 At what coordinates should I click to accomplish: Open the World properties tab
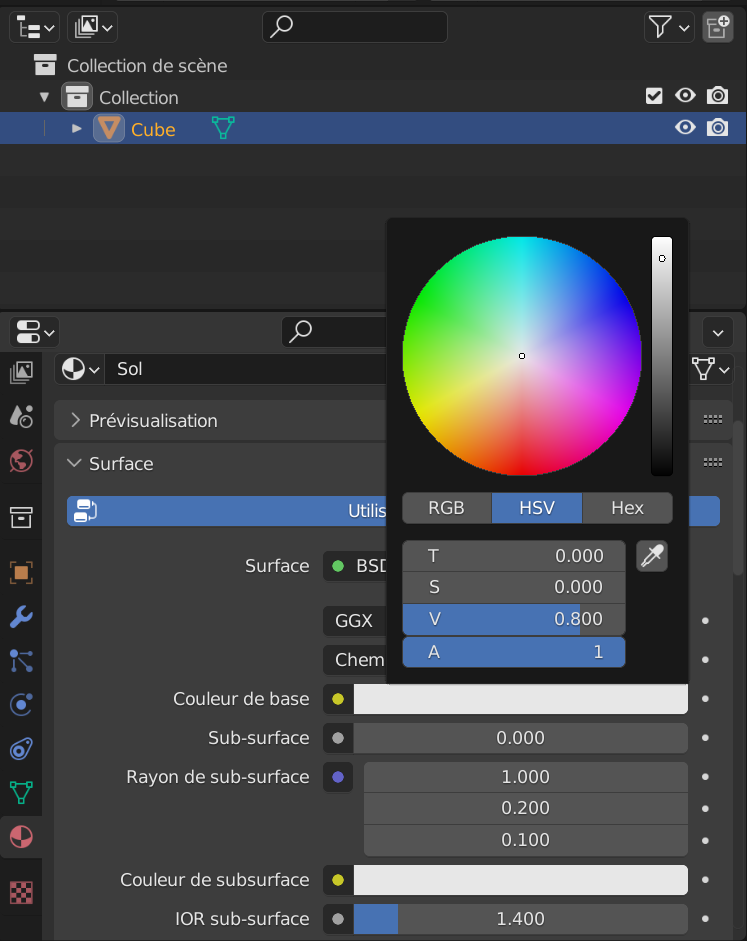click(21, 460)
